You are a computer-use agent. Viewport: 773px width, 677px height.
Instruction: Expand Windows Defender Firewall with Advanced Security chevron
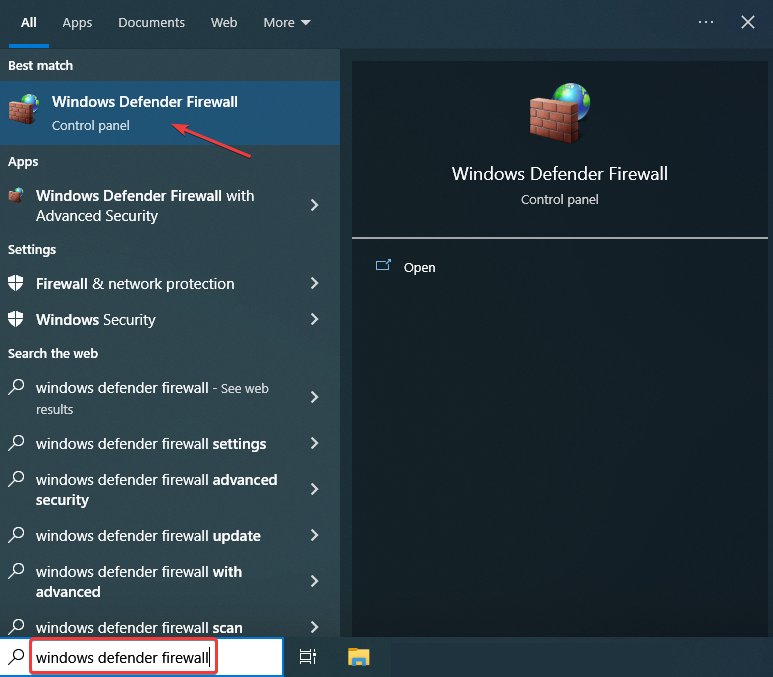[x=315, y=205]
